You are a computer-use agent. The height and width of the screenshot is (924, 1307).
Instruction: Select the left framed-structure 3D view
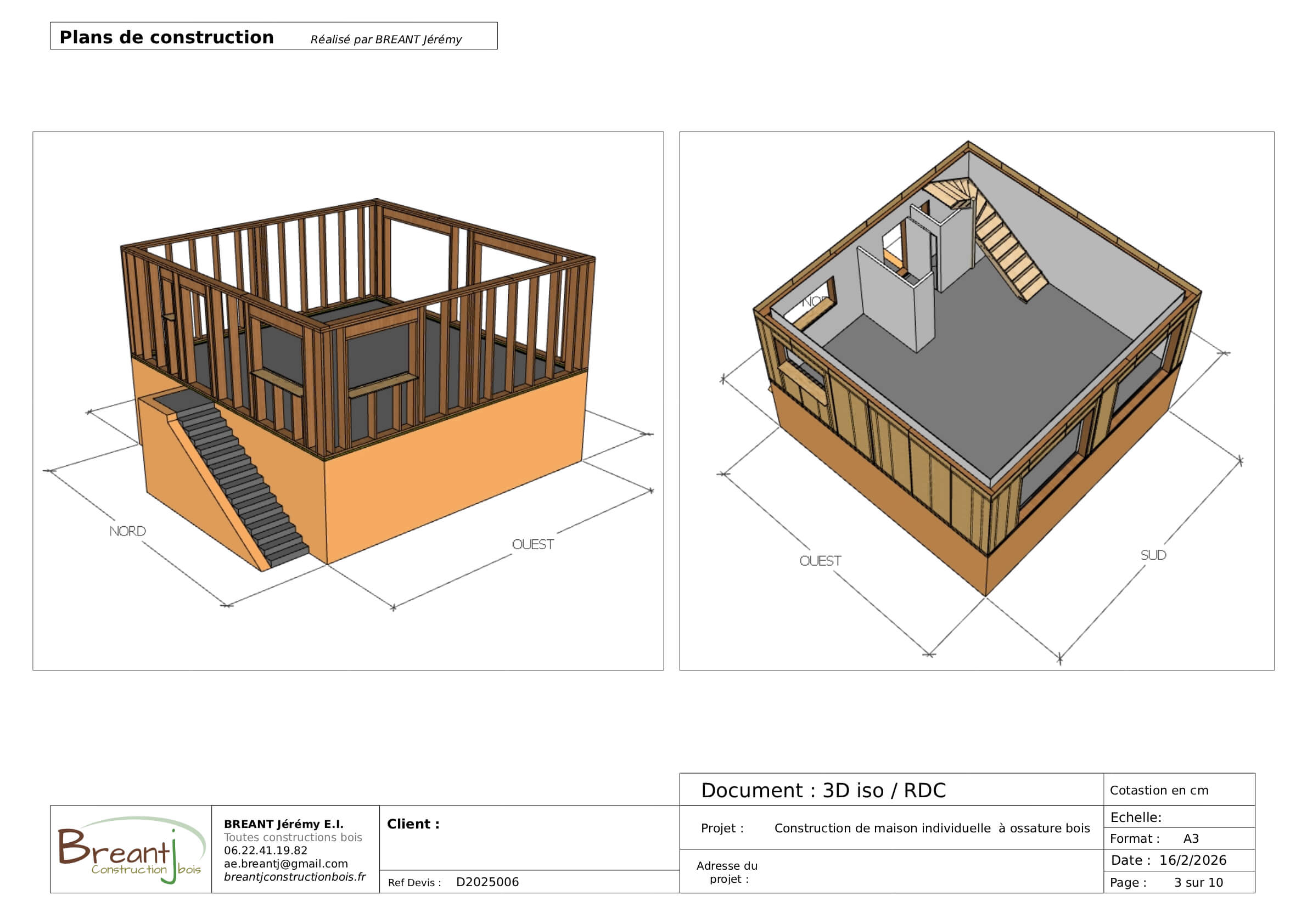coord(349,401)
